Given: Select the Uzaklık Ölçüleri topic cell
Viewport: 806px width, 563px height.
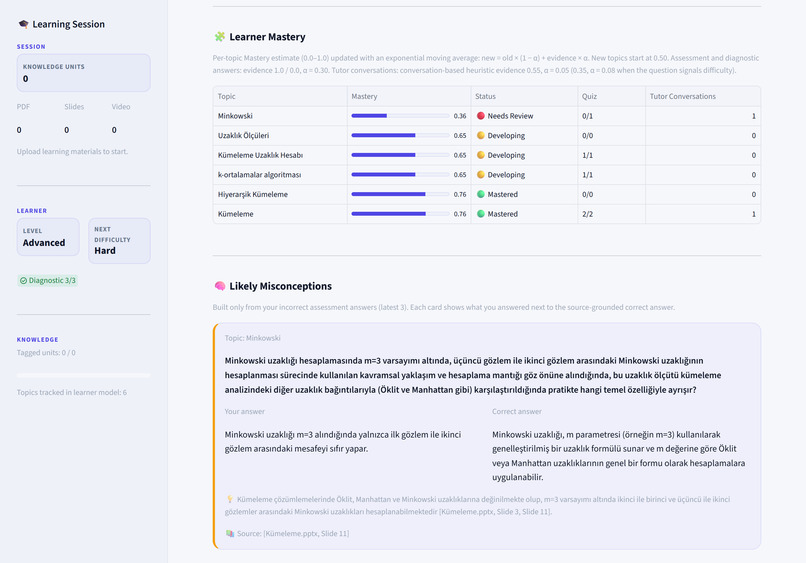Looking at the screenshot, I should point(281,135).
